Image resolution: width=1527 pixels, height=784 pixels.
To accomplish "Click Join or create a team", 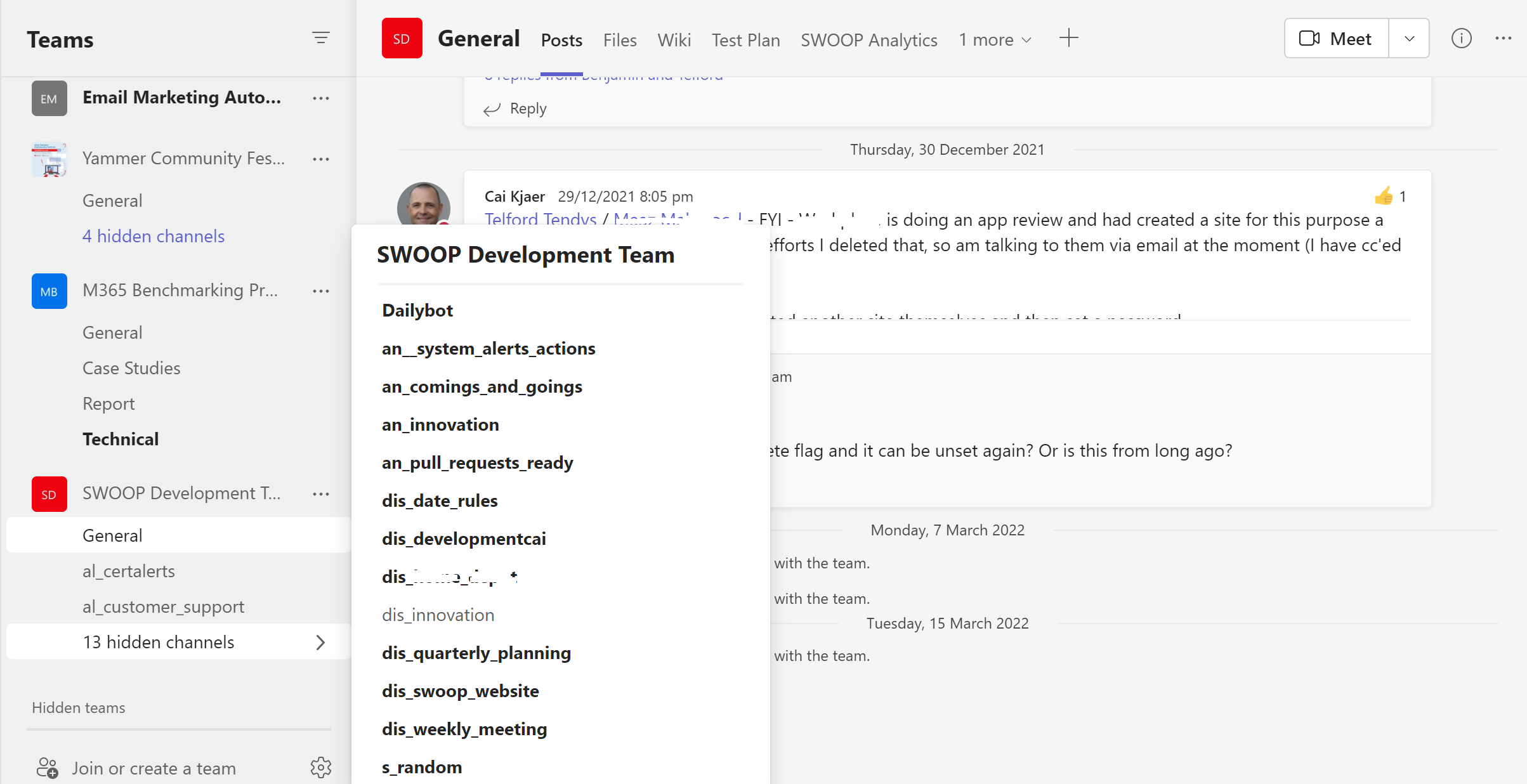I will [154, 768].
